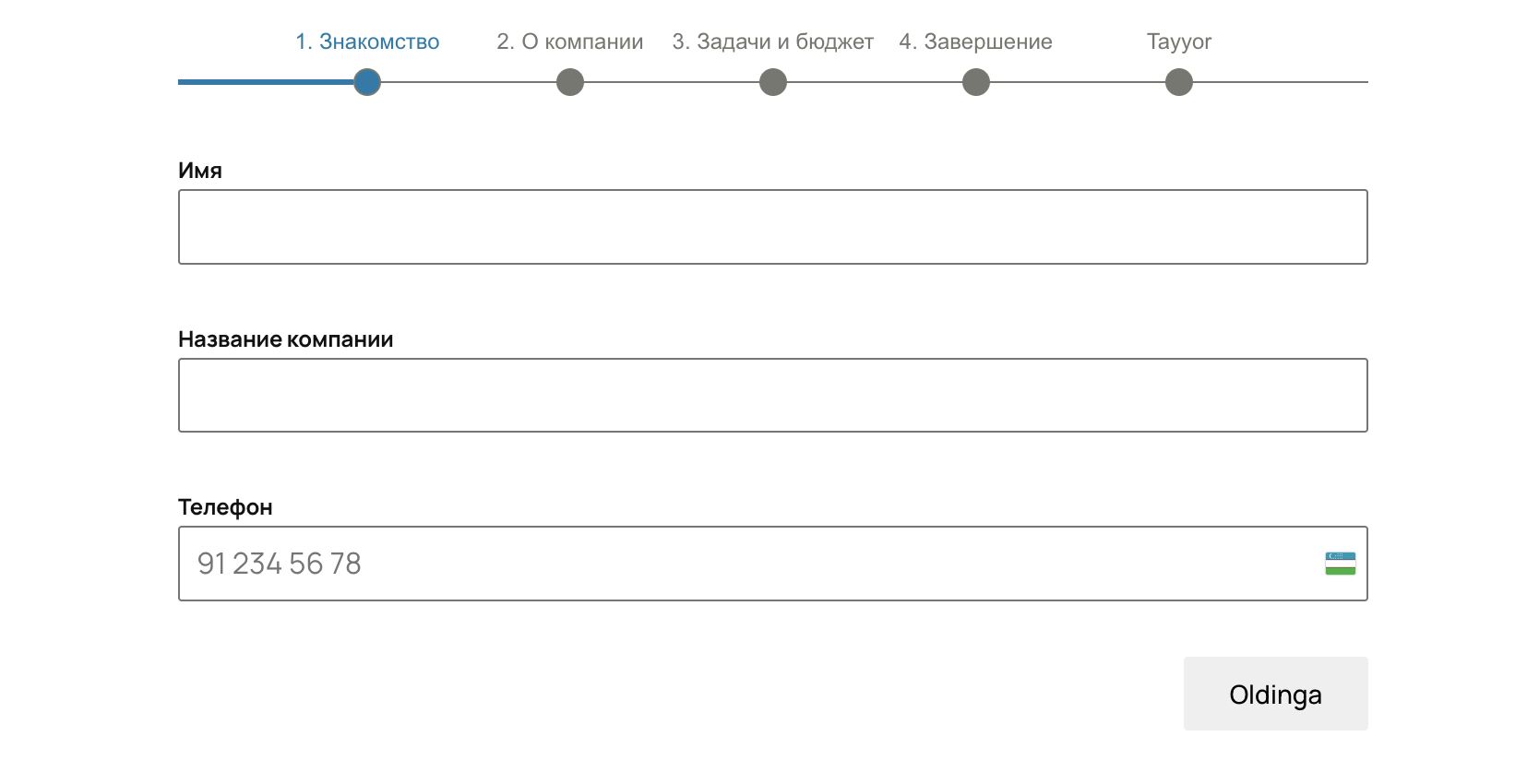Jump to the '4. Завершение' step
Screen dimensions: 1539x784
[x=976, y=42]
